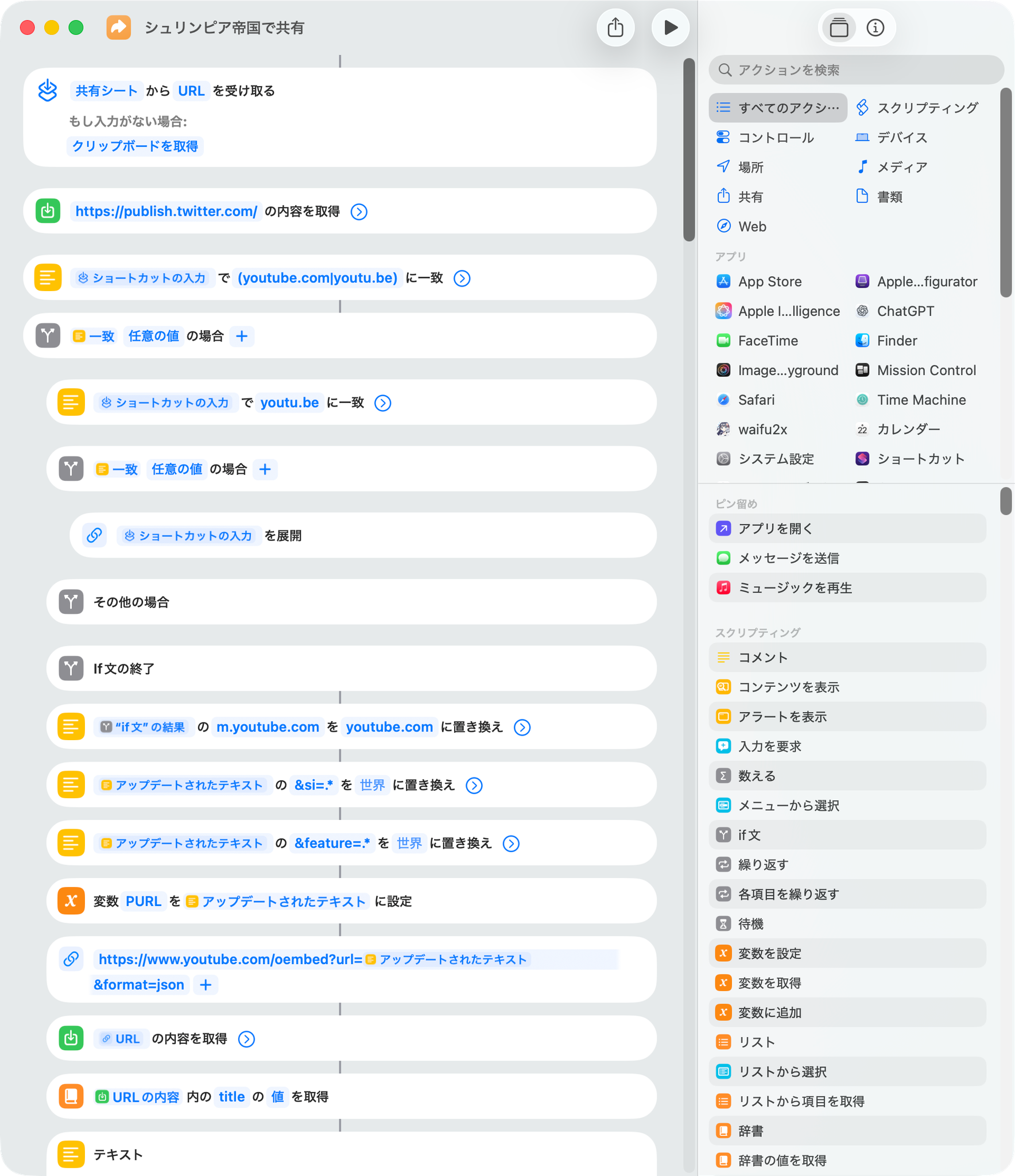Add the リストから選択 action

coord(847,1071)
